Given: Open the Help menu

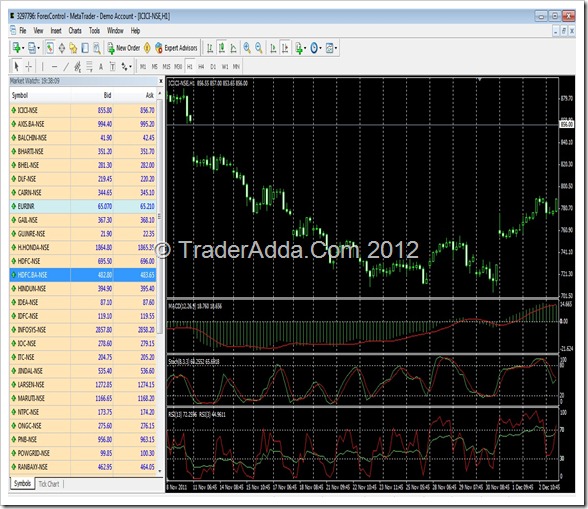Looking at the screenshot, I should tap(135, 31).
